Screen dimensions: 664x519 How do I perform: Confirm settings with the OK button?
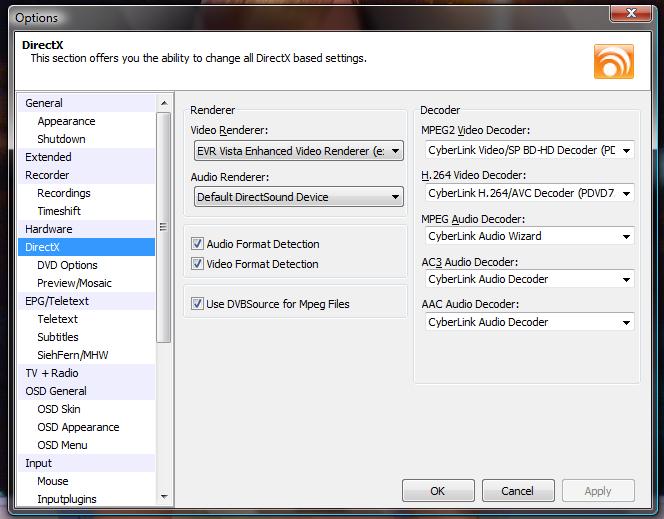click(x=438, y=491)
